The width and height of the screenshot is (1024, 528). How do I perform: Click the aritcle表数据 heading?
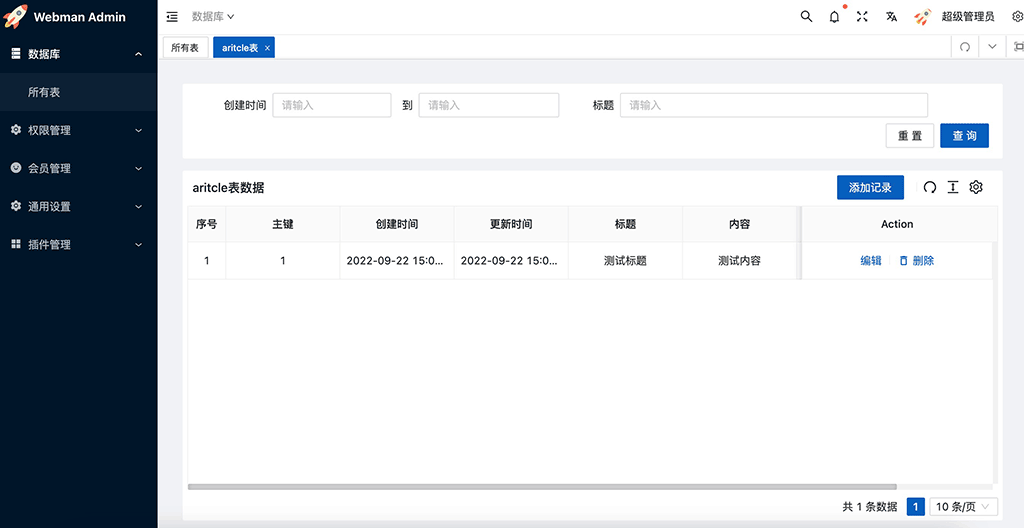tap(229, 188)
